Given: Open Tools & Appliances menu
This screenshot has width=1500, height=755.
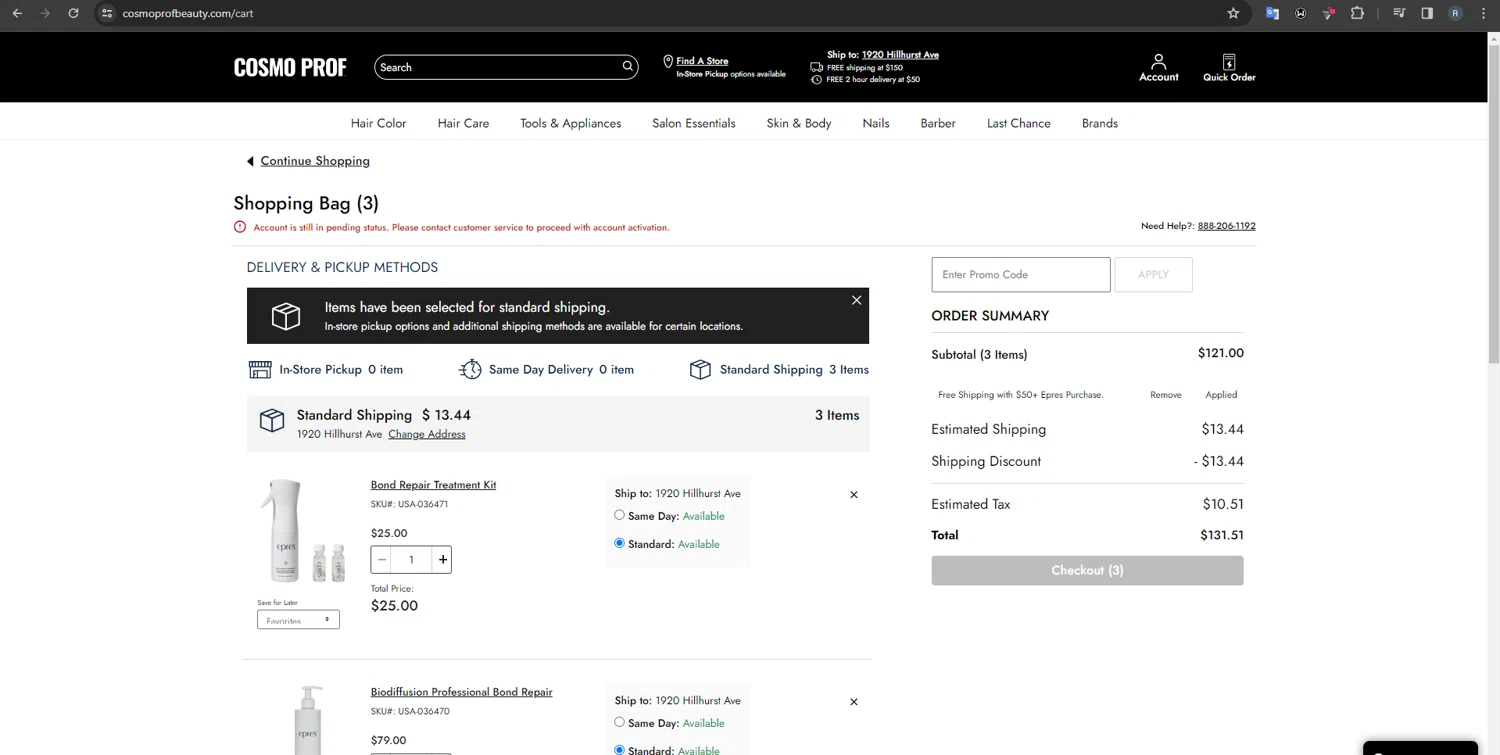Looking at the screenshot, I should (x=570, y=123).
